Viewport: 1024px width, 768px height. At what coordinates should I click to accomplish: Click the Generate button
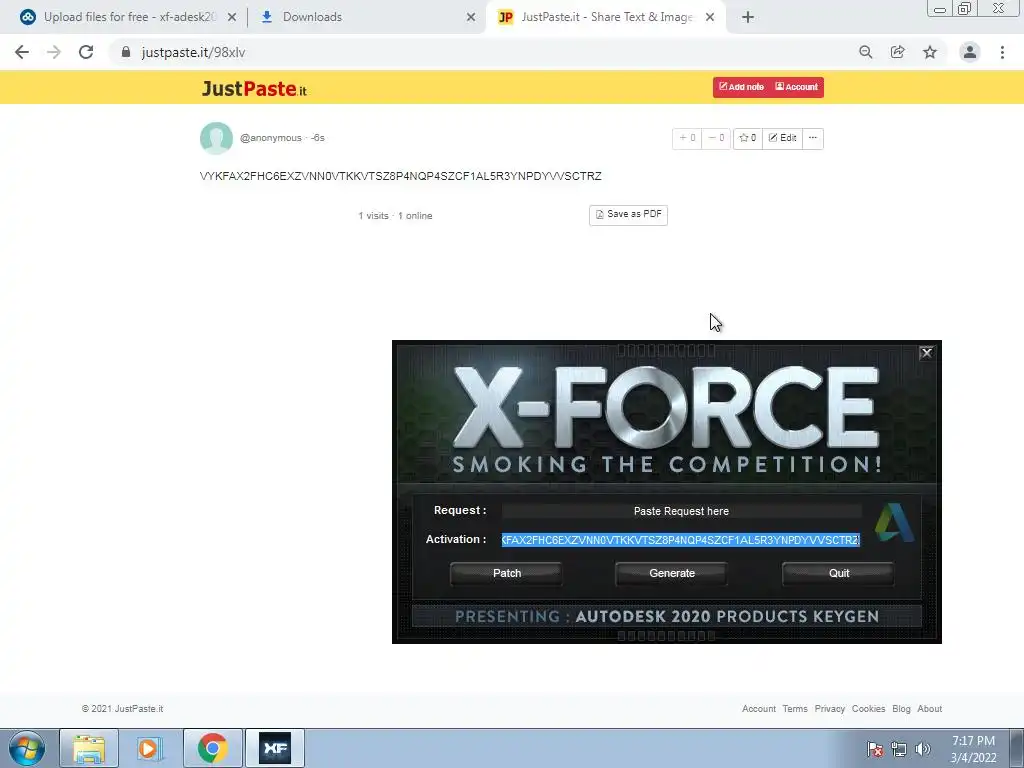point(671,573)
